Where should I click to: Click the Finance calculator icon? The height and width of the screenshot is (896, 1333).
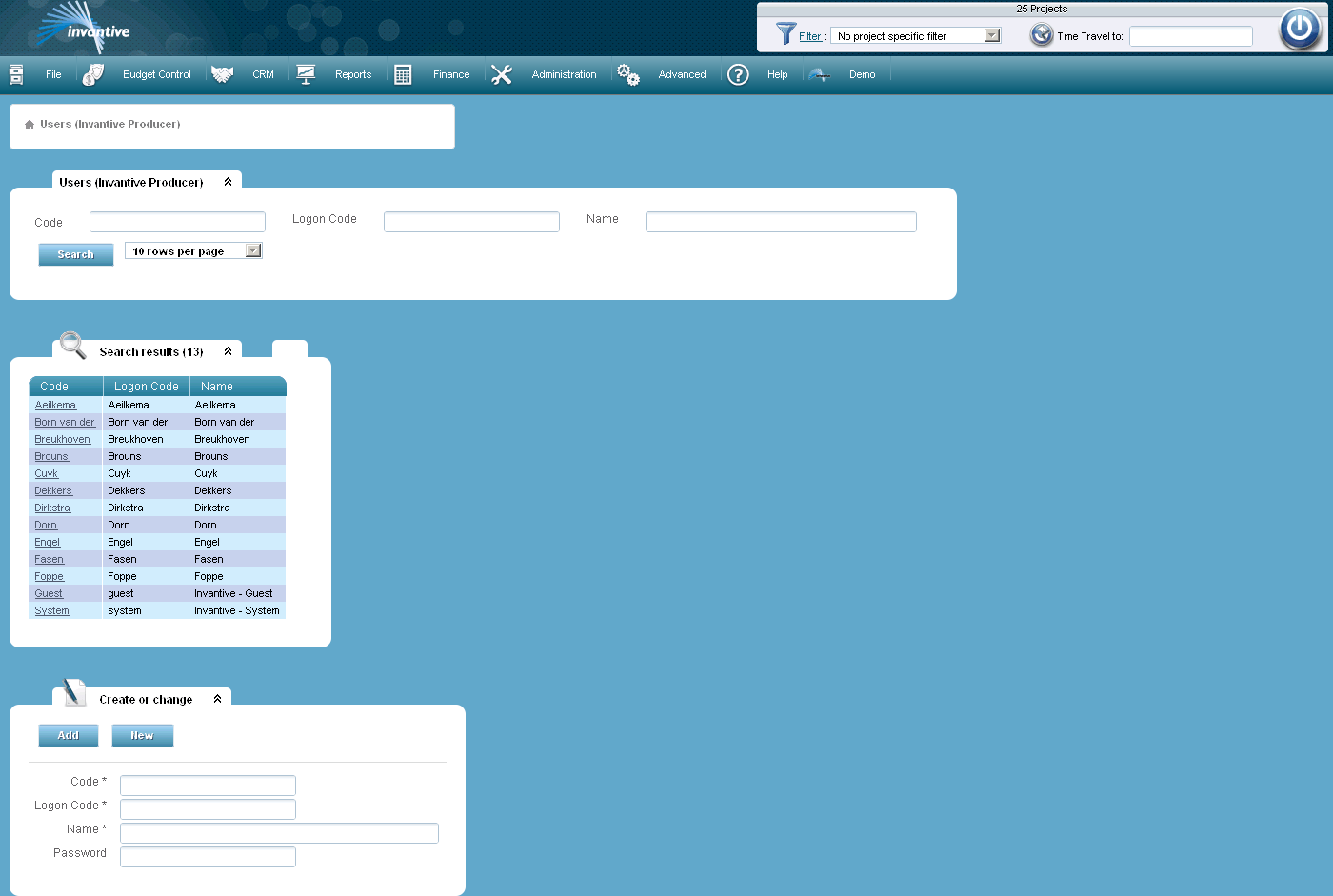(x=403, y=74)
